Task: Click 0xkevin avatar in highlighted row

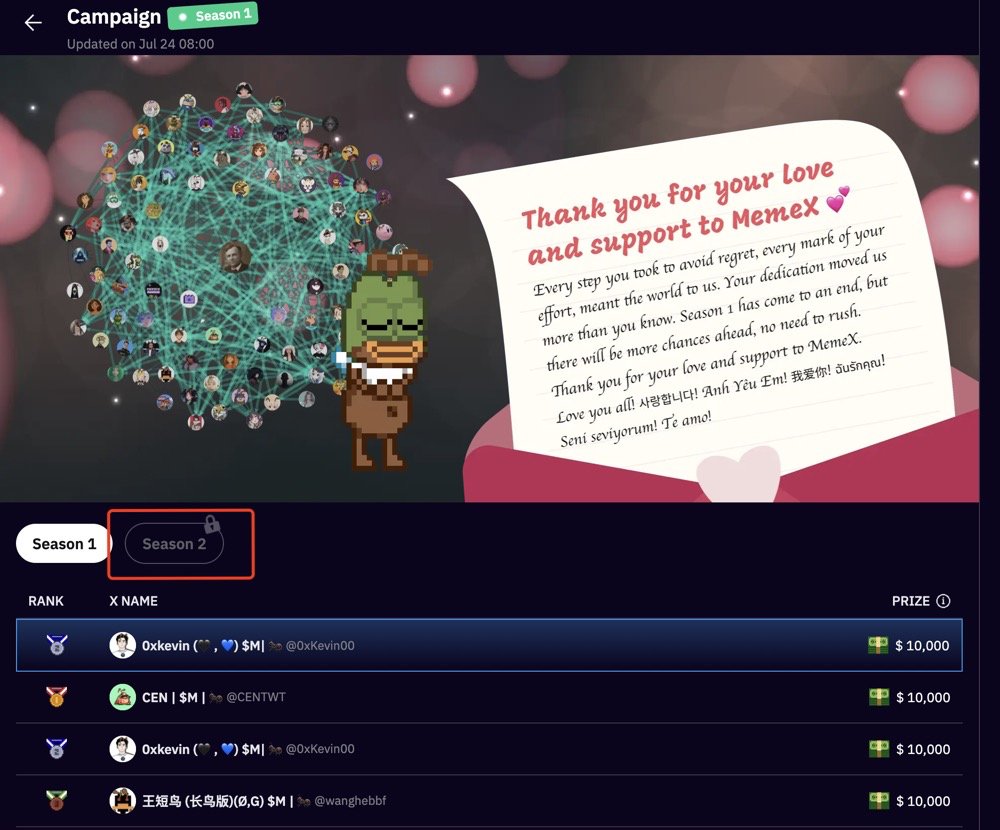Action: [122, 645]
